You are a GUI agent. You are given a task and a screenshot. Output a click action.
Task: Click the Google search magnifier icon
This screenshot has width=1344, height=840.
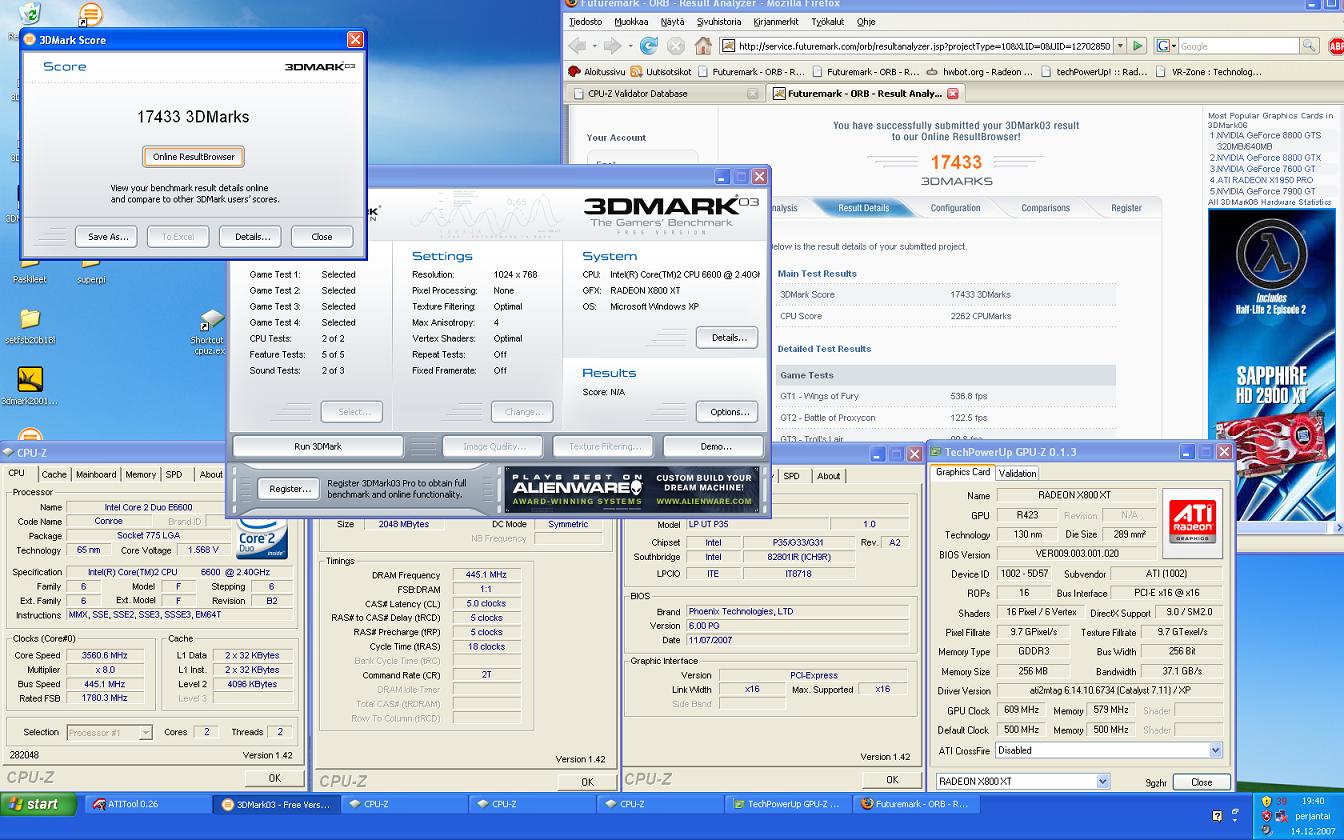pyautogui.click(x=1309, y=46)
